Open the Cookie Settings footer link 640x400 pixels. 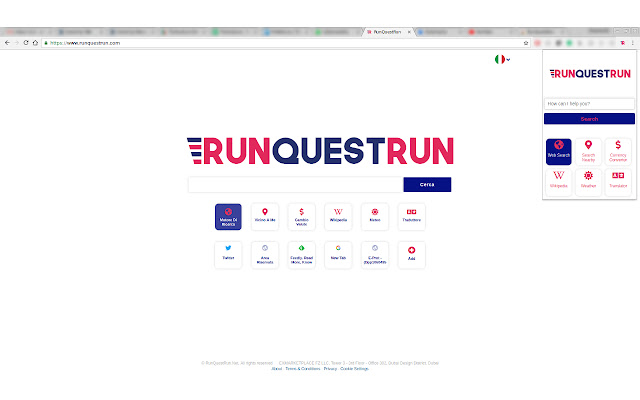[354, 369]
